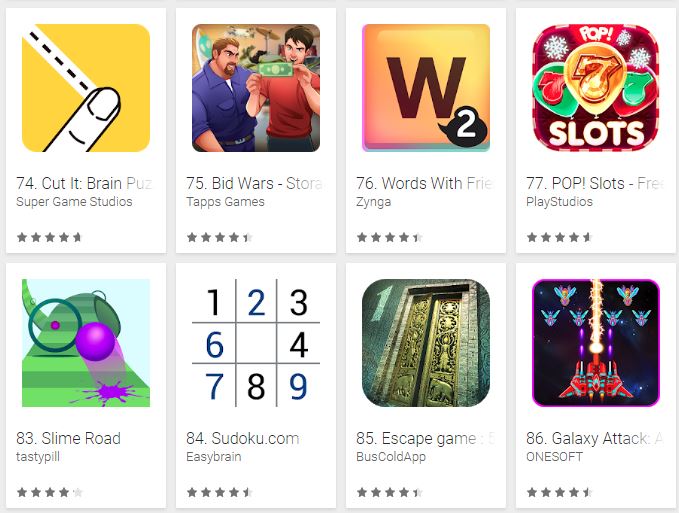
Task: Visit the Tapps Games developer page
Action: click(225, 202)
